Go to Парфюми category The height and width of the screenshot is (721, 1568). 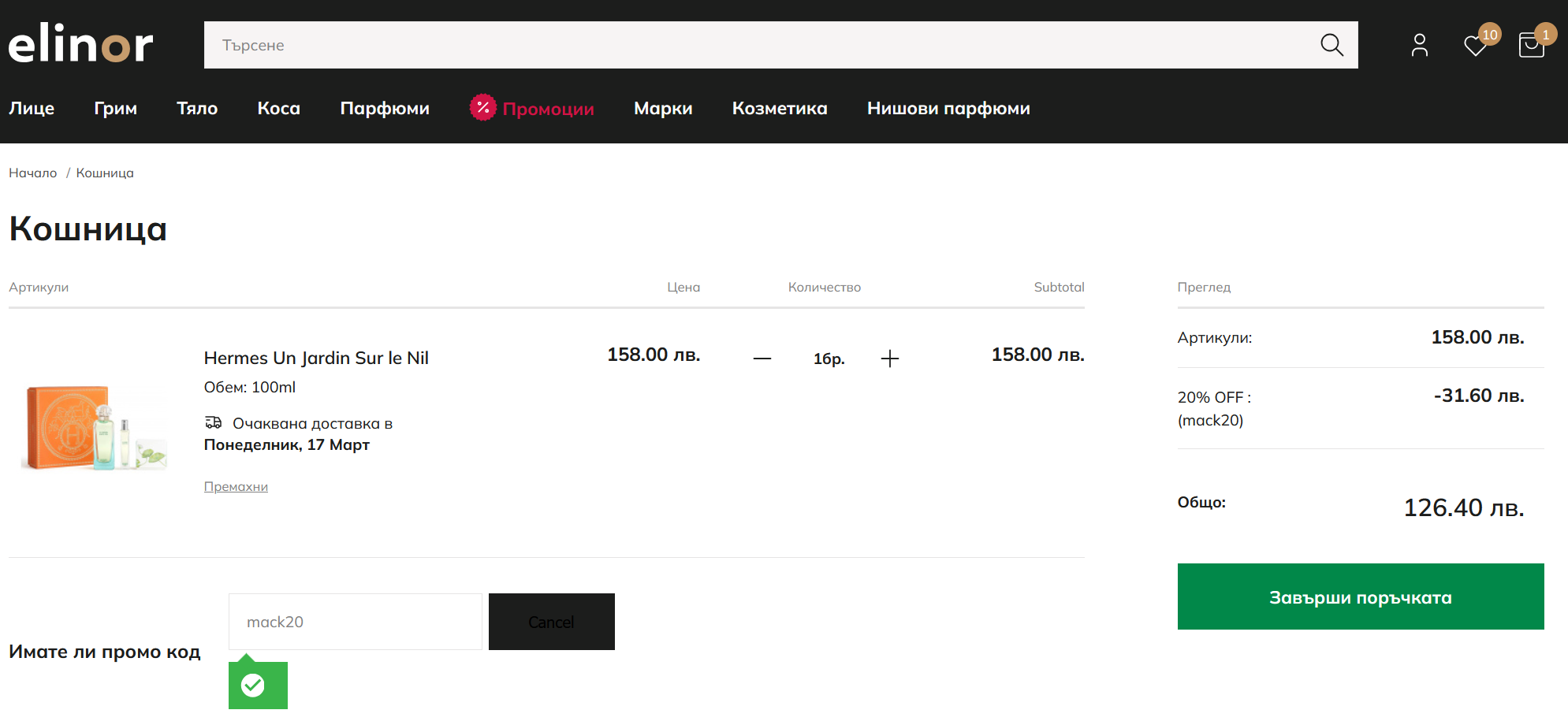(385, 109)
